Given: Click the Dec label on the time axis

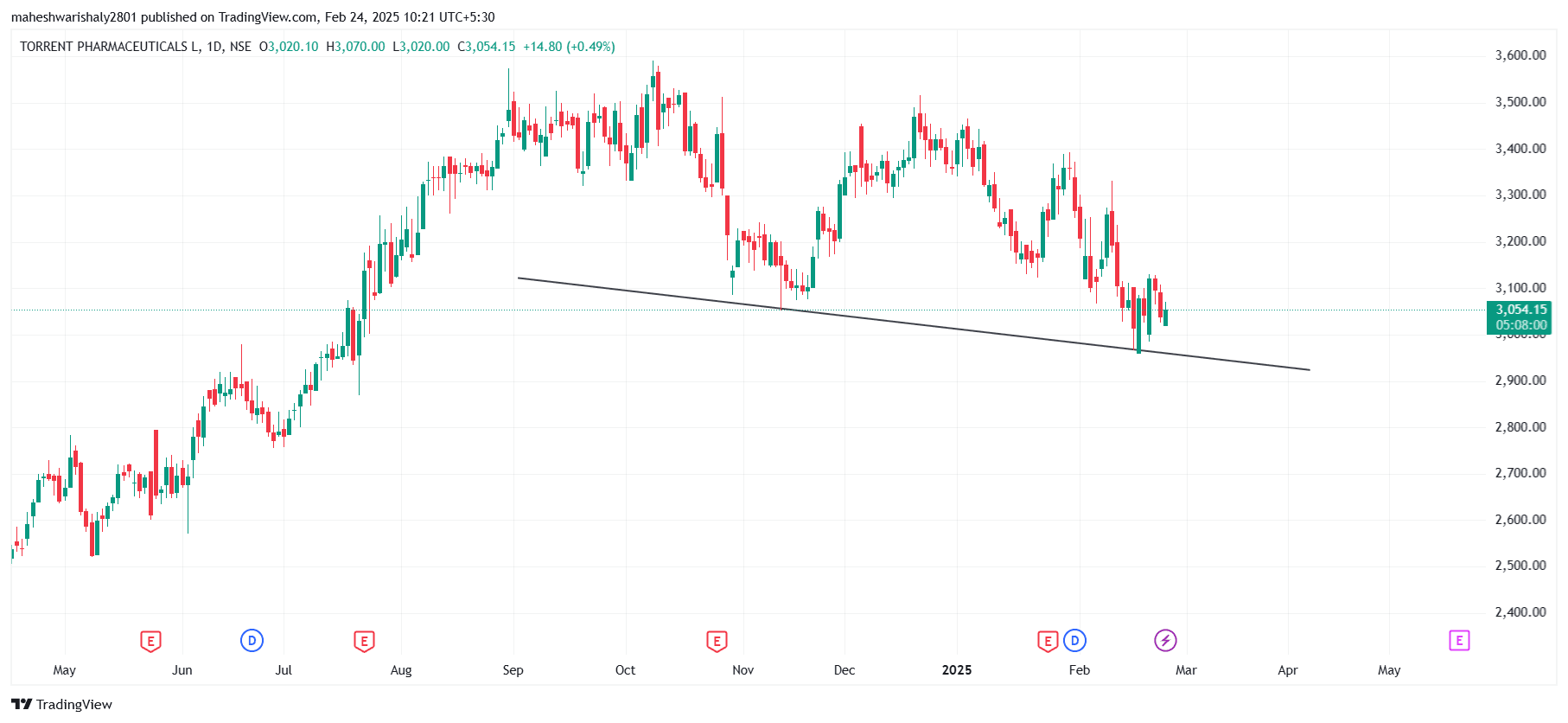Looking at the screenshot, I should tap(845, 670).
